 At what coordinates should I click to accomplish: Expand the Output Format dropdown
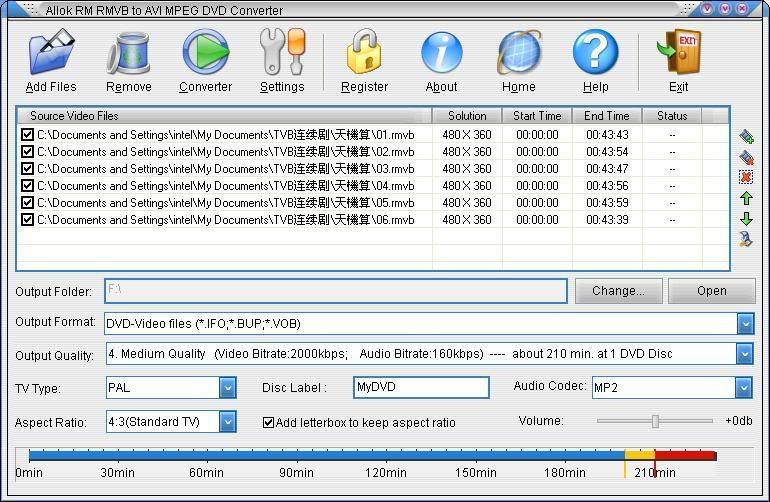745,323
